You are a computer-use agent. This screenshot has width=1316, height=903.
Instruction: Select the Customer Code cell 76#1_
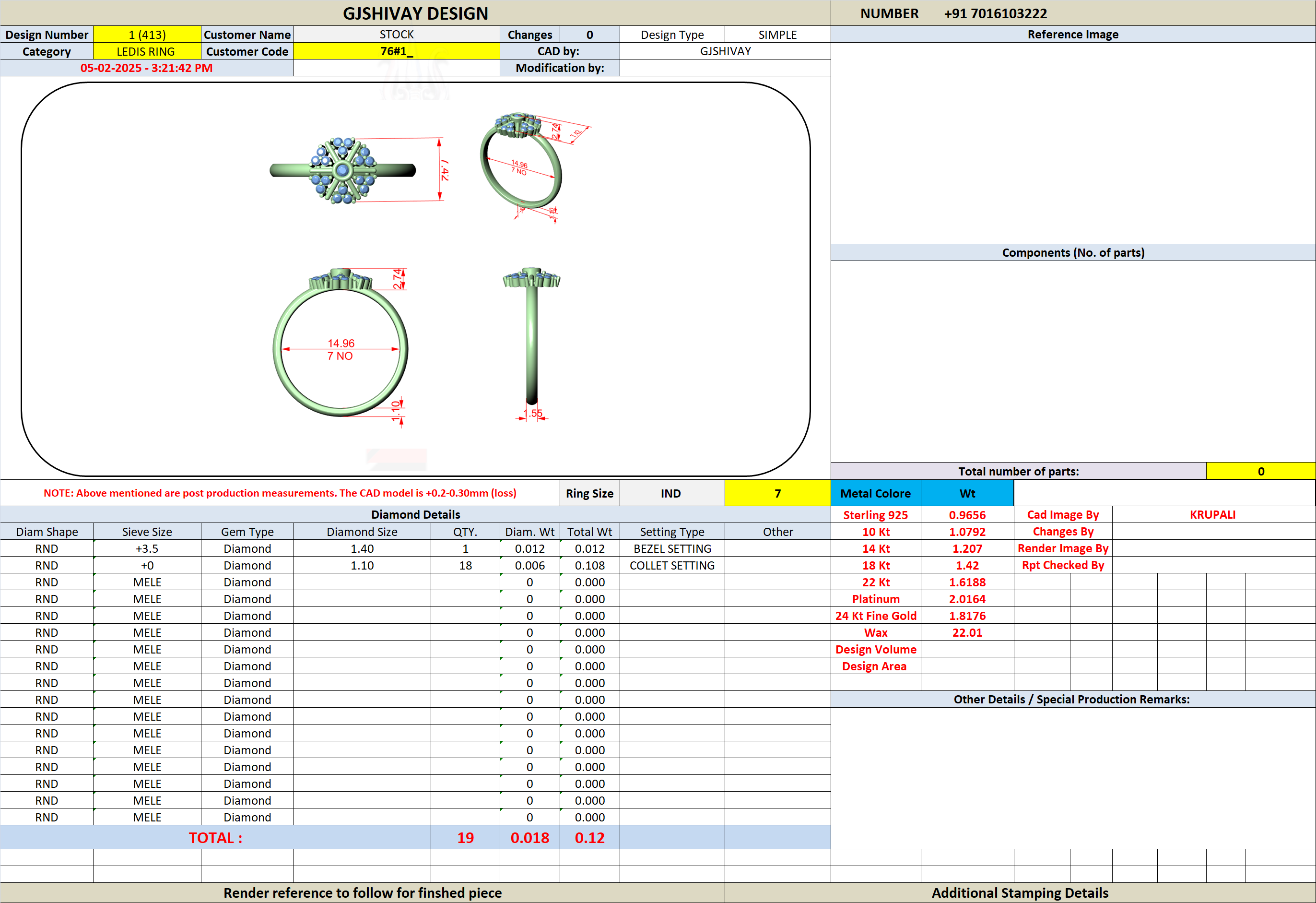coord(397,51)
